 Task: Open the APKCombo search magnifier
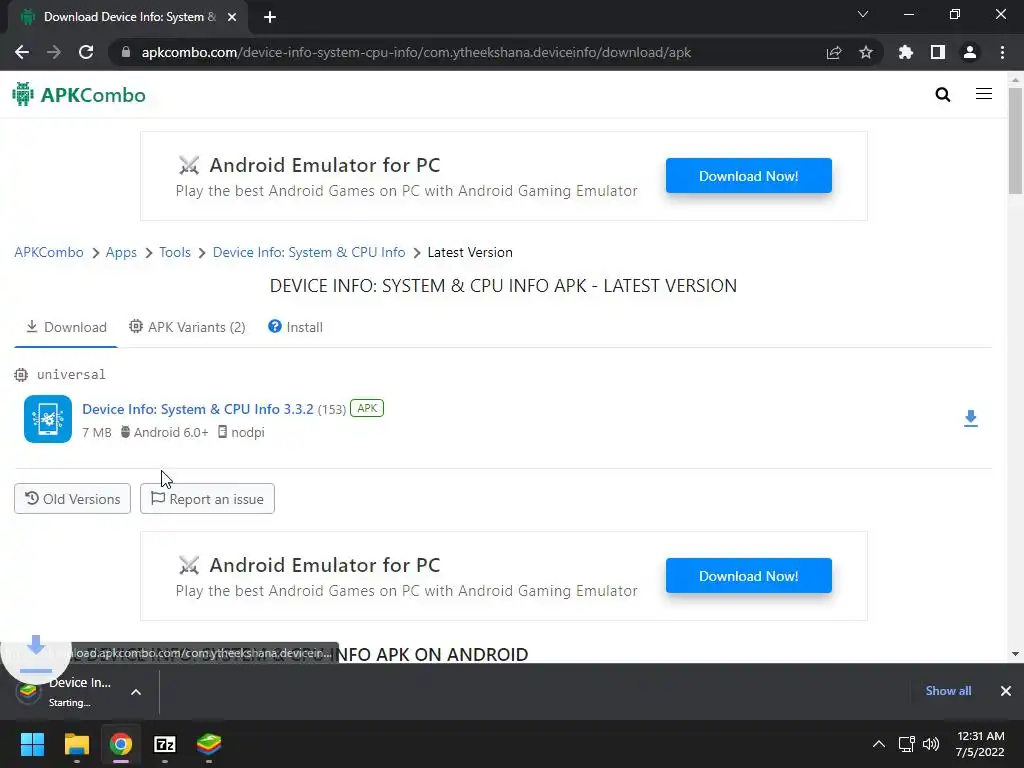[x=942, y=95]
